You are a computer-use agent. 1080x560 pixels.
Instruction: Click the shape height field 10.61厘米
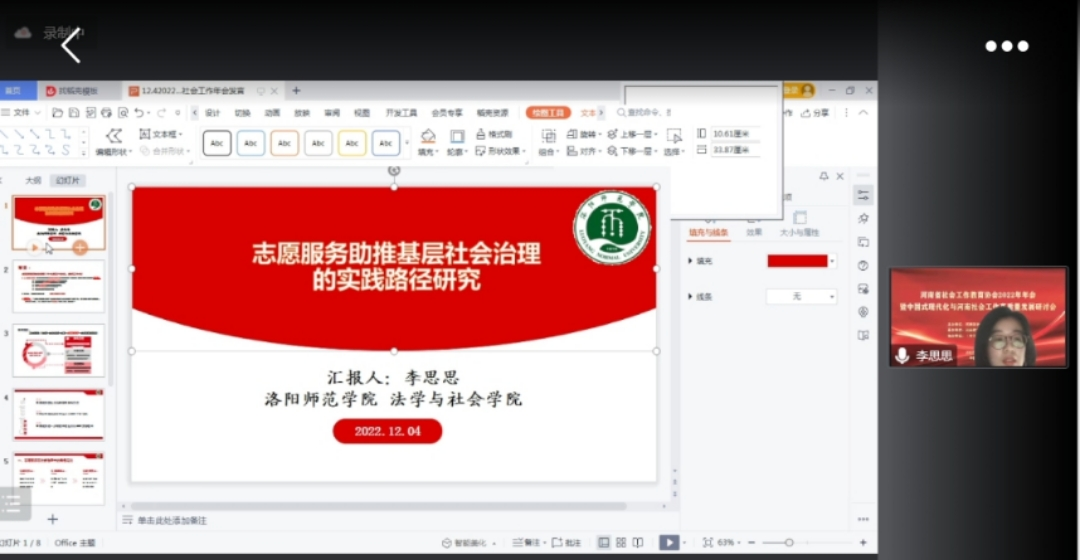[734, 134]
